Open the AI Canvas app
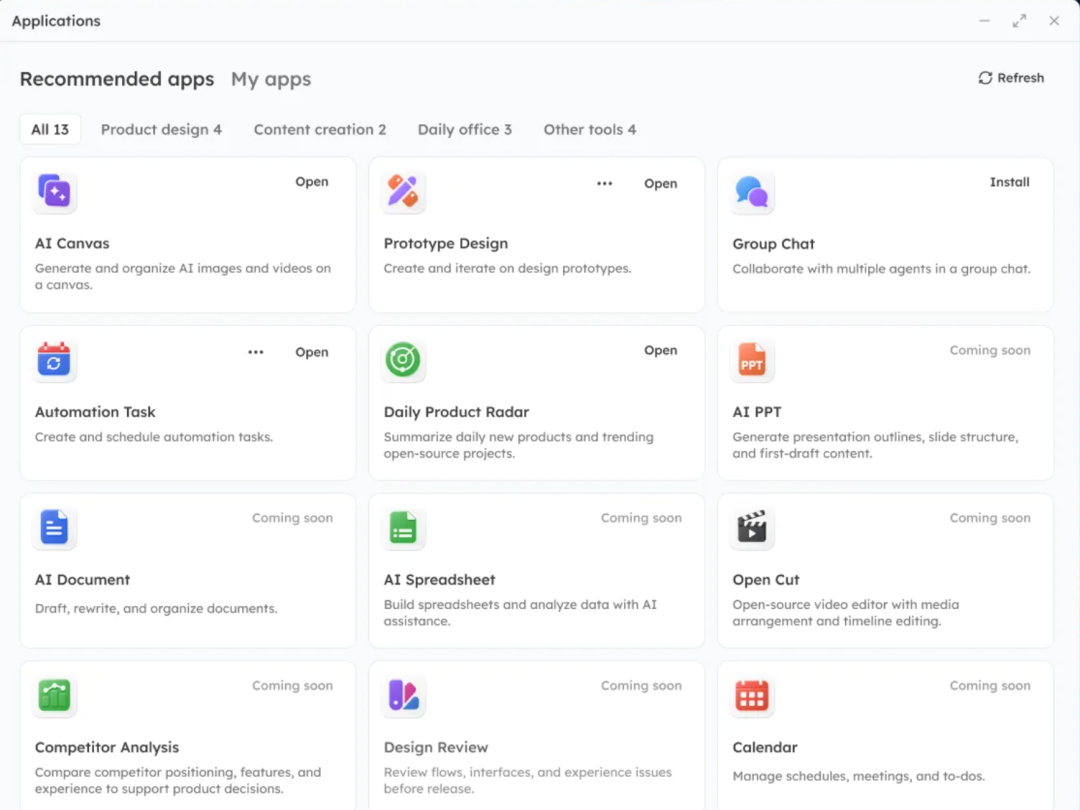This screenshot has width=1080, height=810. point(312,182)
